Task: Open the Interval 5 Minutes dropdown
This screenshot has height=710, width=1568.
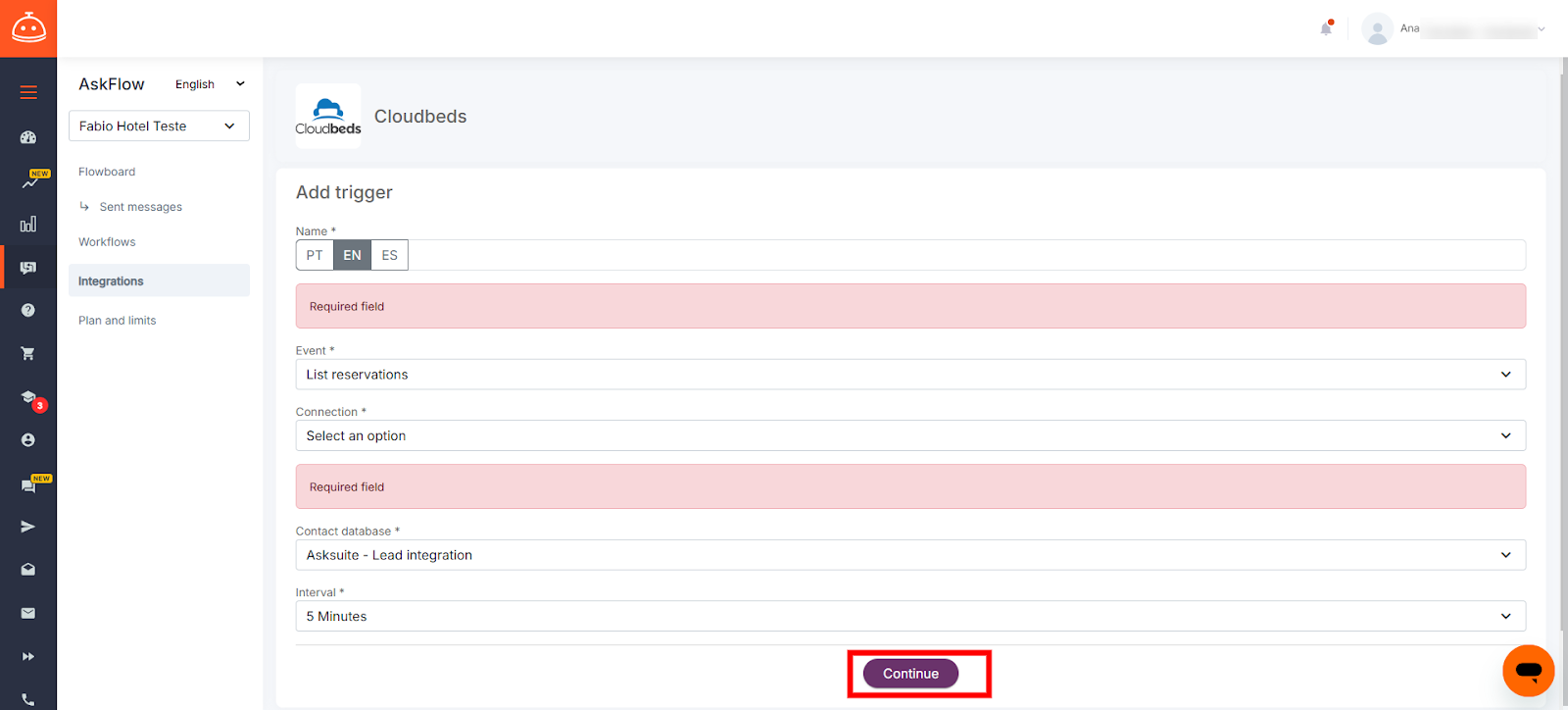Action: [910, 616]
